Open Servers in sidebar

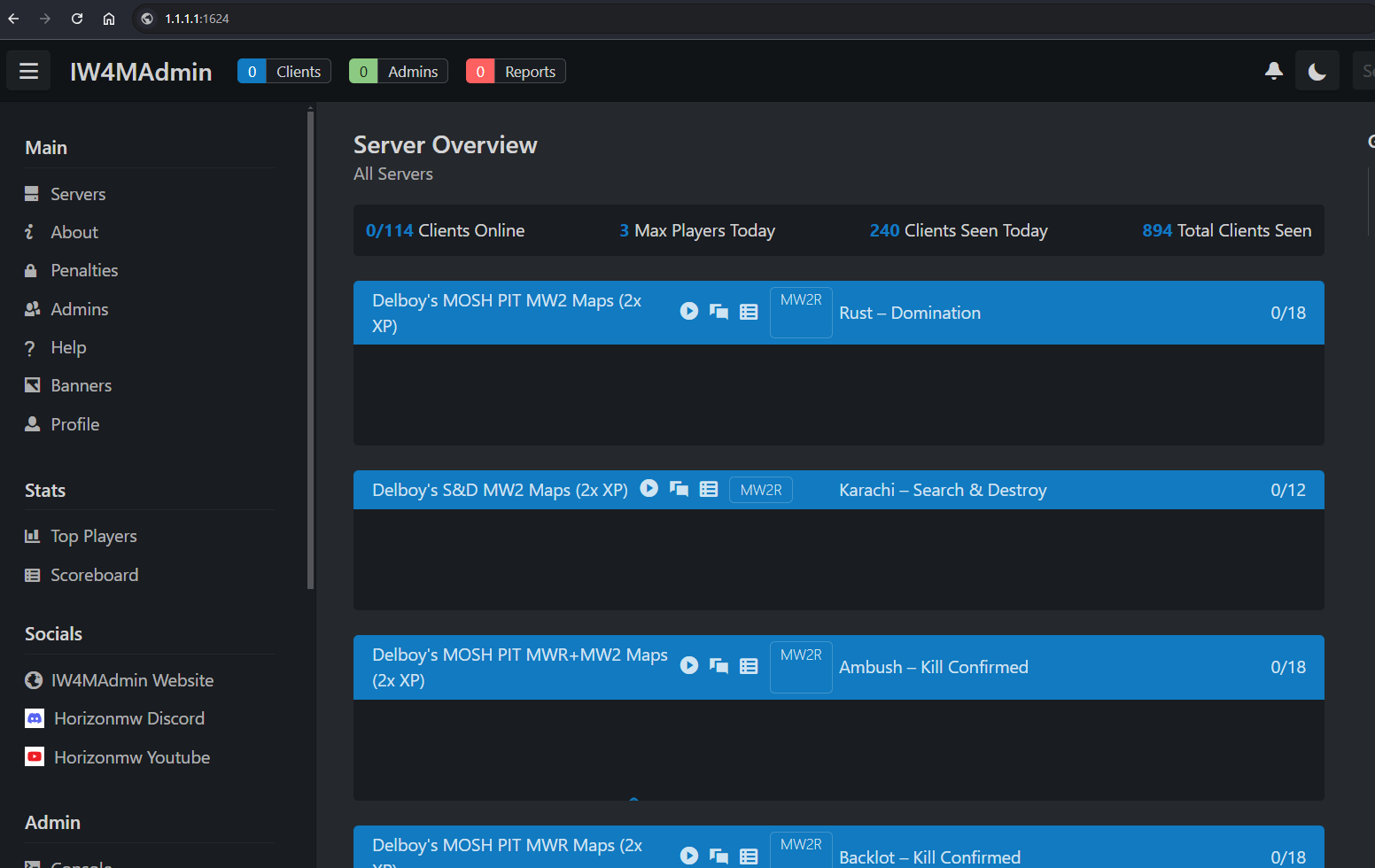coord(78,194)
